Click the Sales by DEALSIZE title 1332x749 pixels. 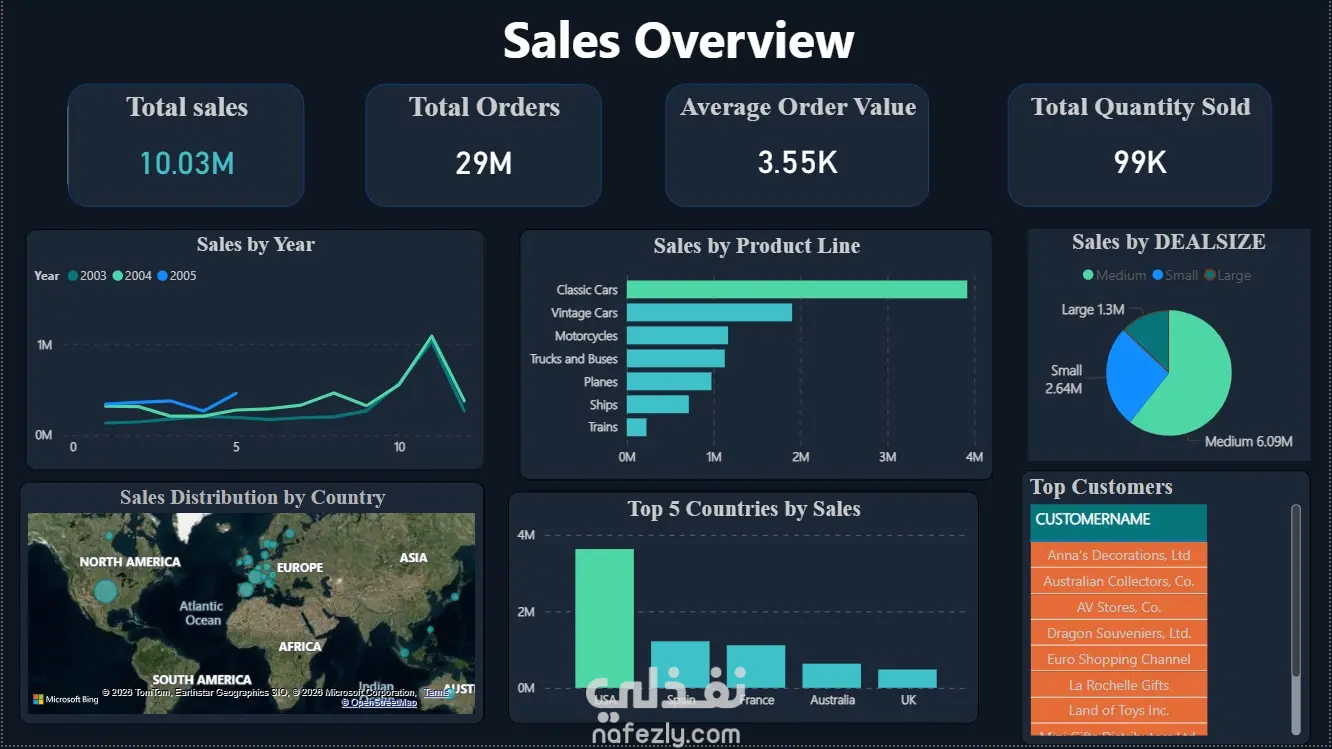tap(1169, 242)
